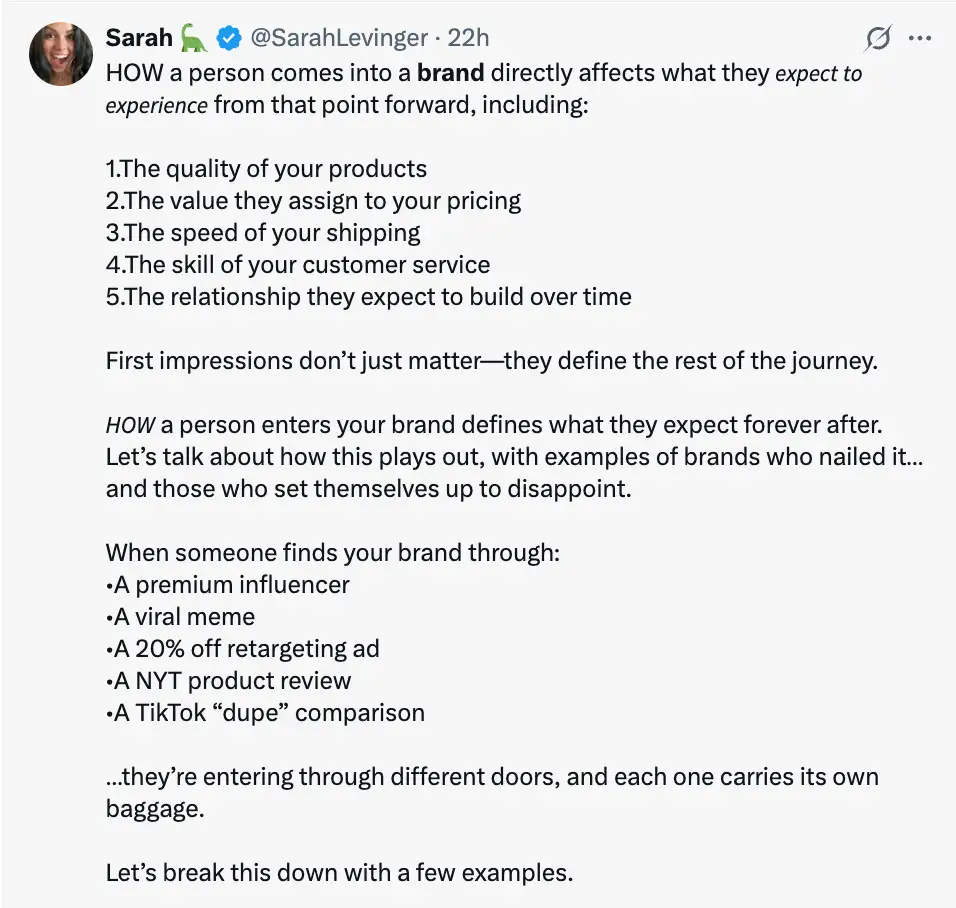
Task: Click the A NYT product review bullet
Action: click(x=228, y=681)
